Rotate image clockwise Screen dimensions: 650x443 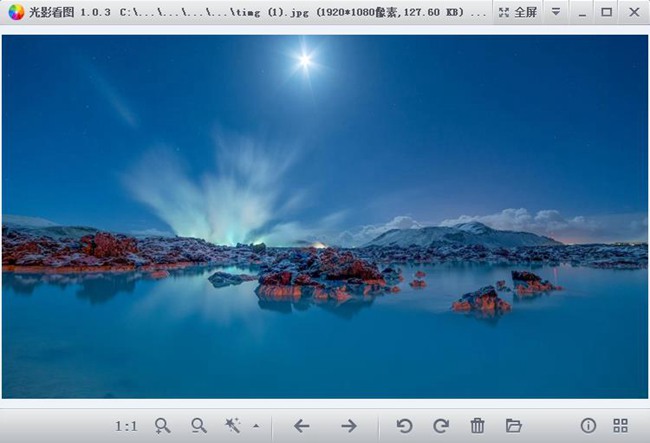[x=440, y=426]
